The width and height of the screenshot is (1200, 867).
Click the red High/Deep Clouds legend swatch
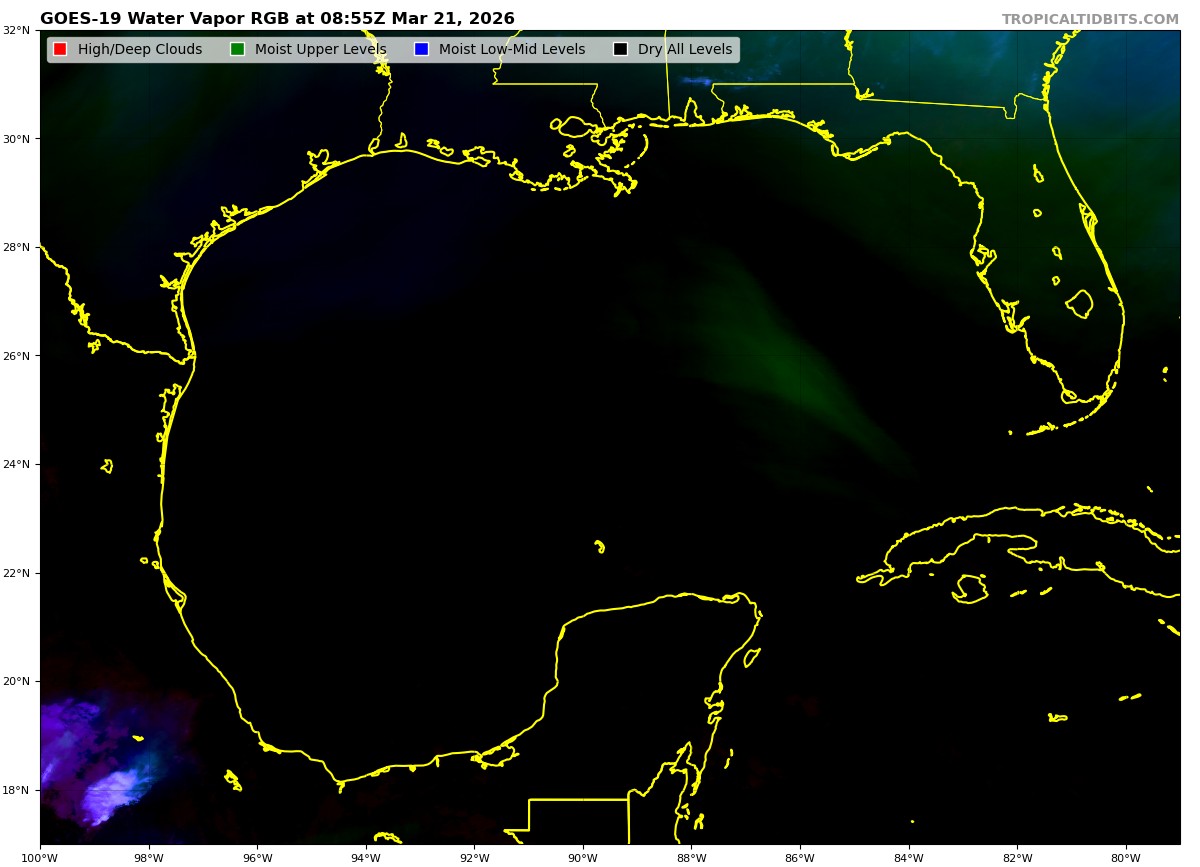[60, 50]
